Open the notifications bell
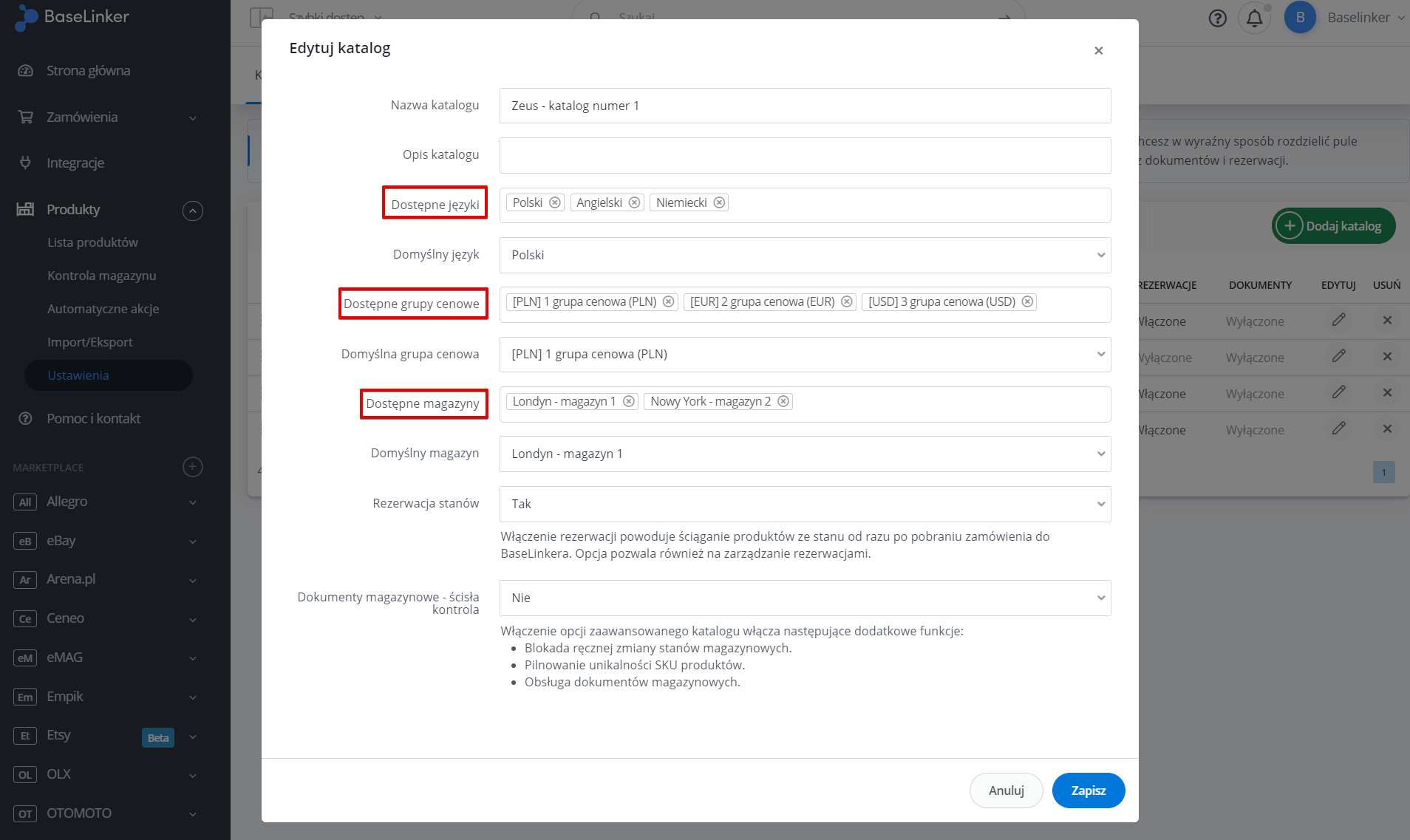 [x=1255, y=18]
